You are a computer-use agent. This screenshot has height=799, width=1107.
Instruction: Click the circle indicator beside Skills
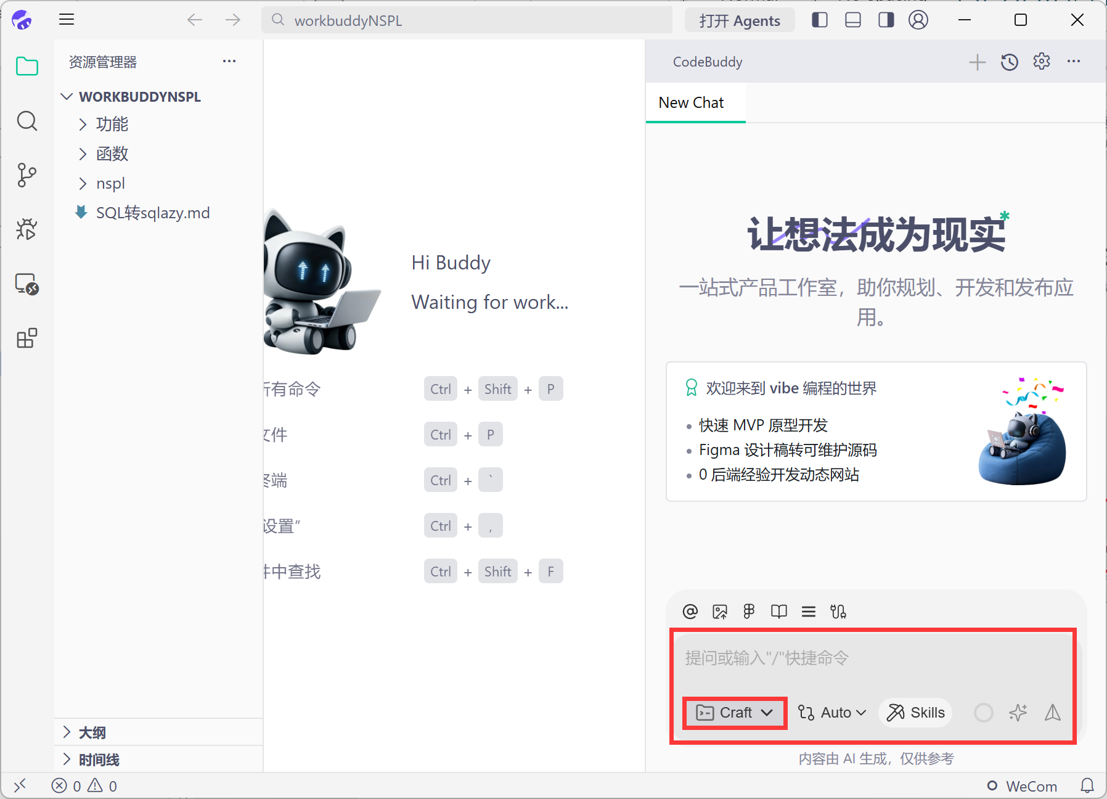(983, 713)
